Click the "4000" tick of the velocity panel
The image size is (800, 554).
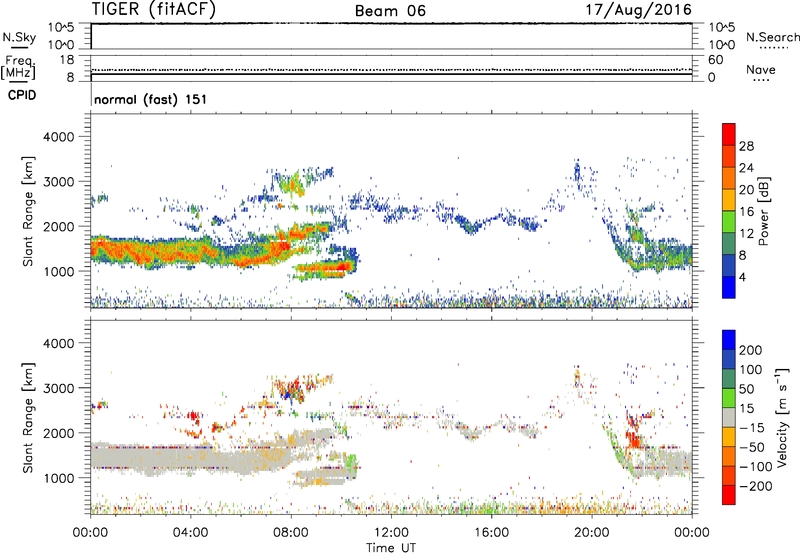tap(59, 343)
